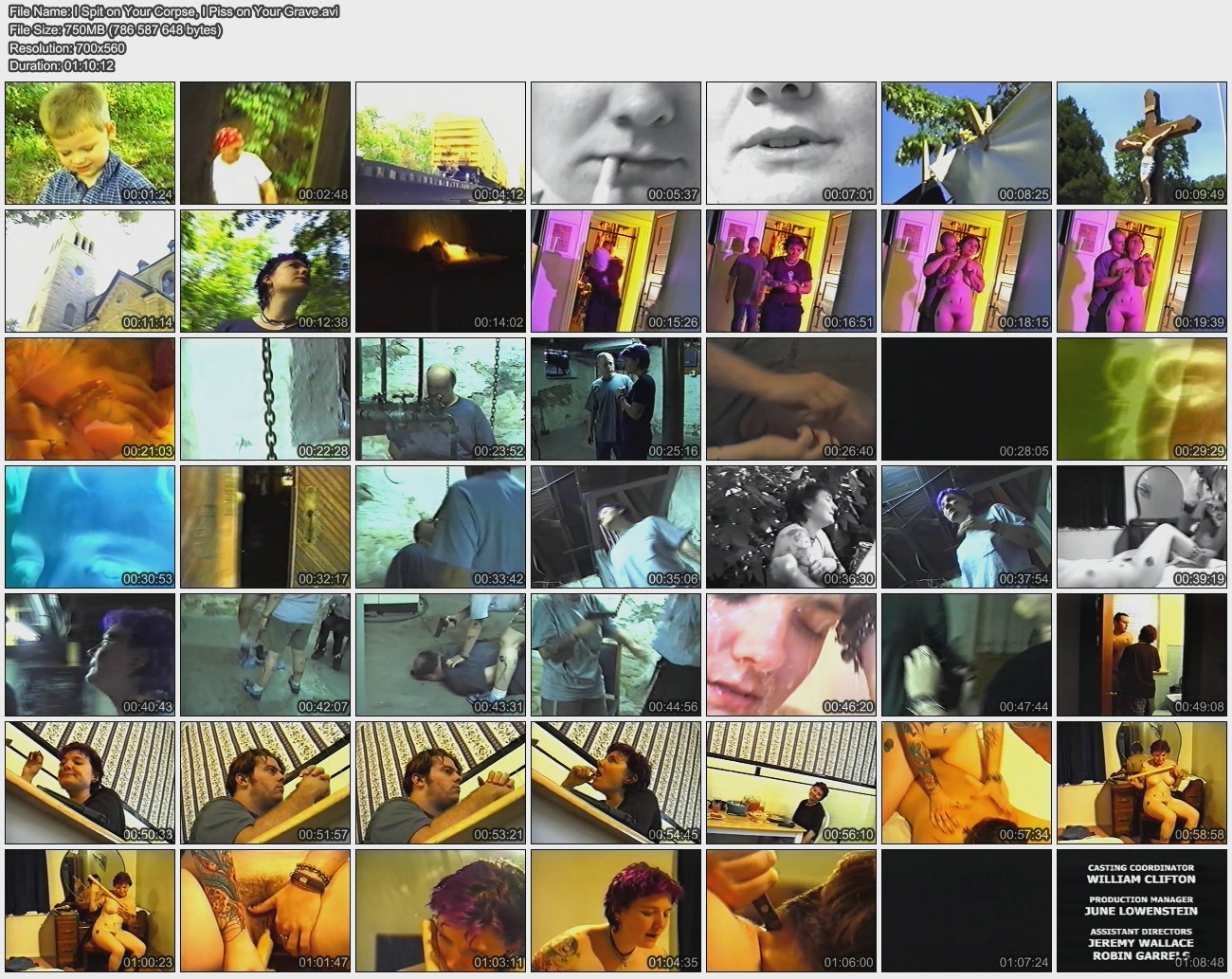Image resolution: width=1232 pixels, height=979 pixels.
Task: Open the green swirl thumbnail at 00:29:29
Action: point(1142,399)
